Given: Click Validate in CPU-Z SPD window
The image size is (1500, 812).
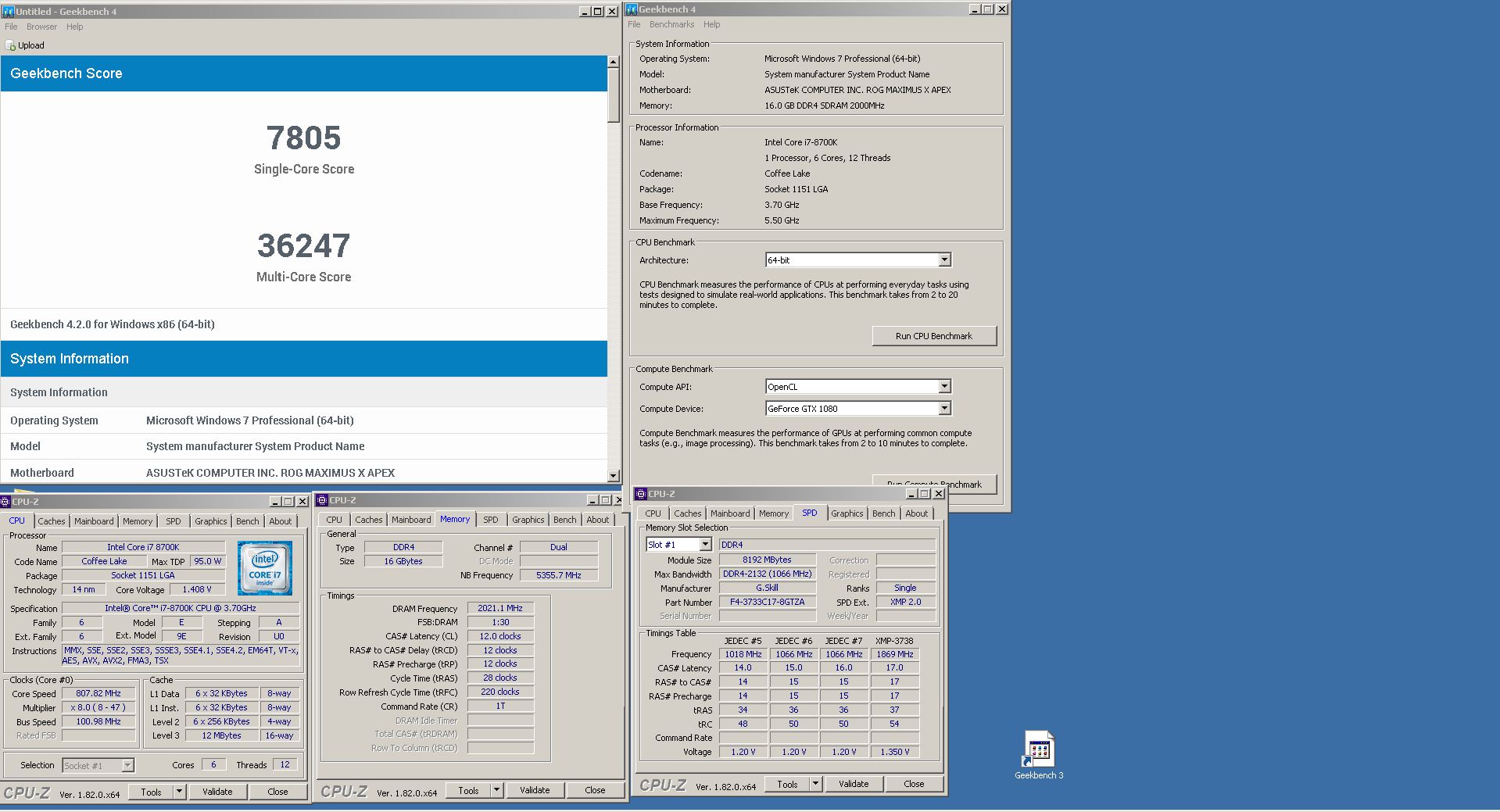Looking at the screenshot, I should pos(854,784).
